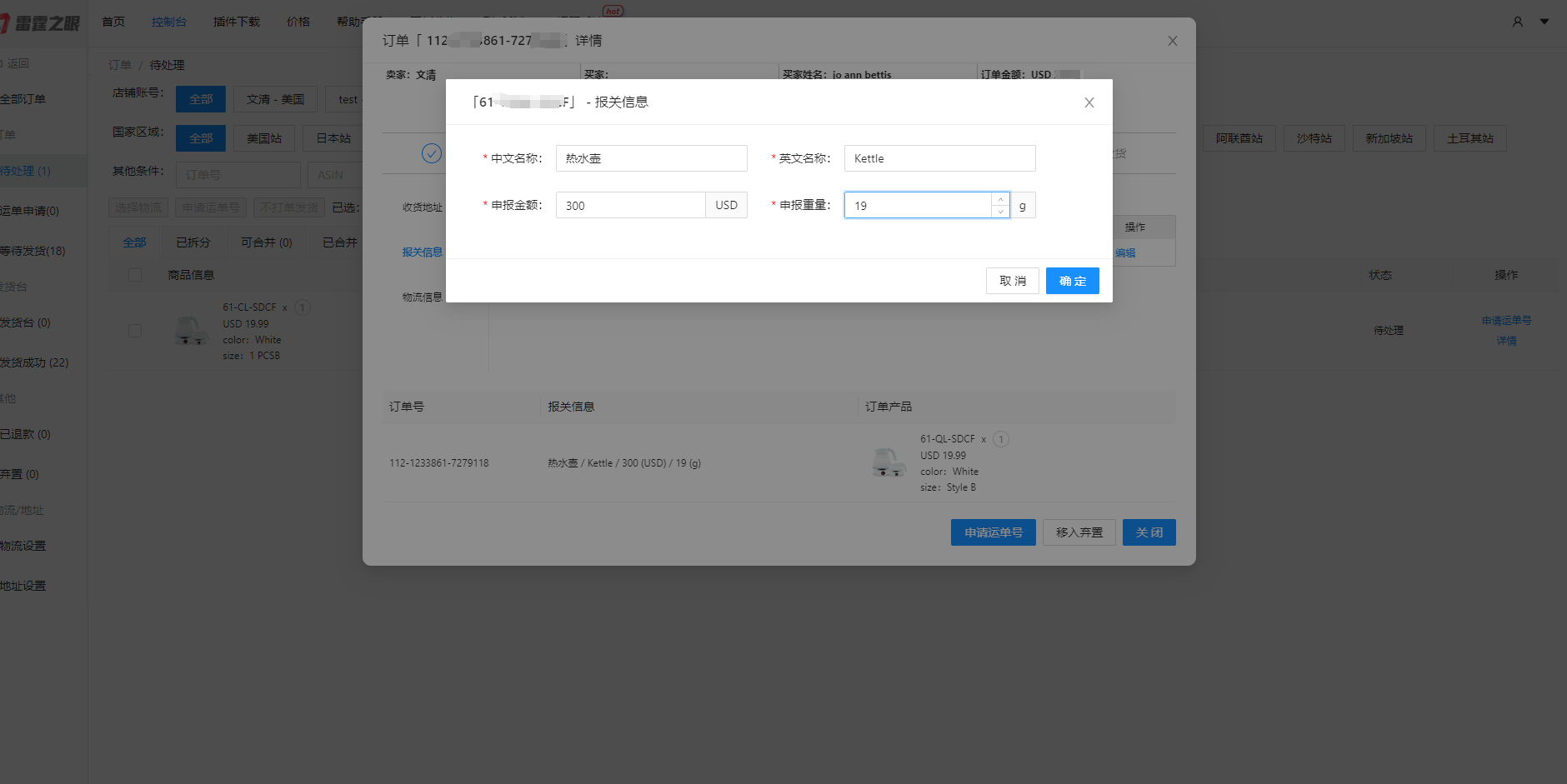Toggle the select-all checkbox above the order list

coord(134,274)
